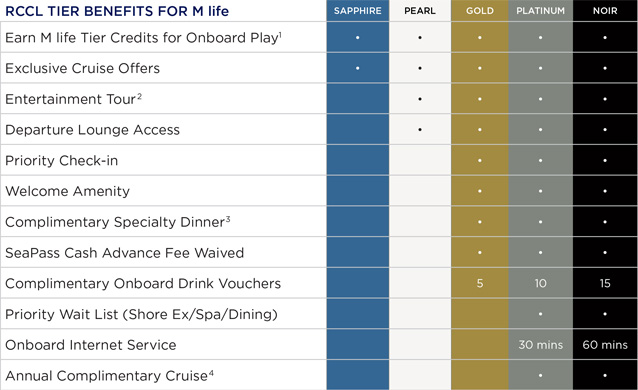The image size is (638, 390).
Task: Click the PEARL column header
Action: click(420, 11)
